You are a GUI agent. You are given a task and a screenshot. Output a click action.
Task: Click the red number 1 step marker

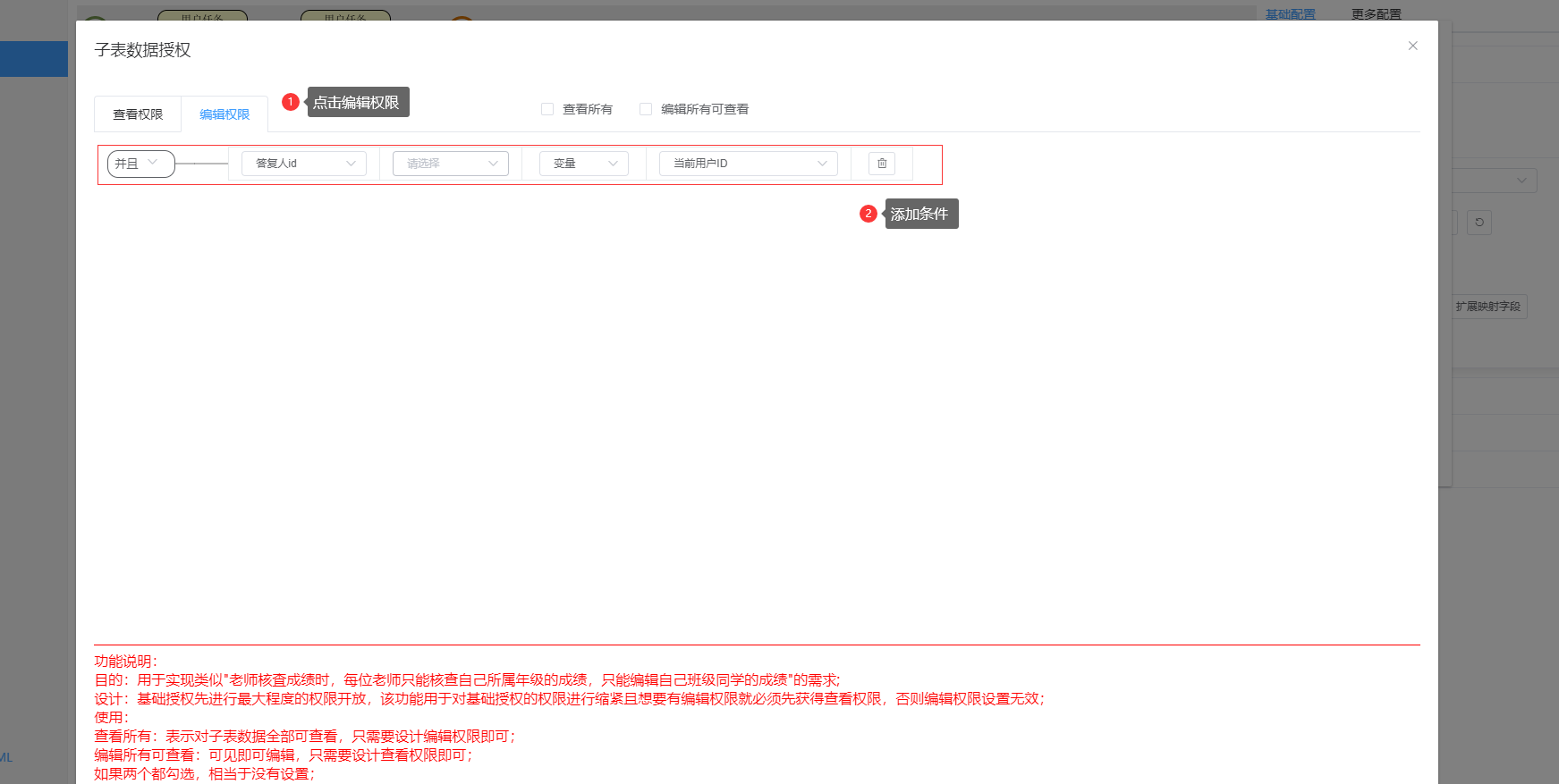[290, 102]
